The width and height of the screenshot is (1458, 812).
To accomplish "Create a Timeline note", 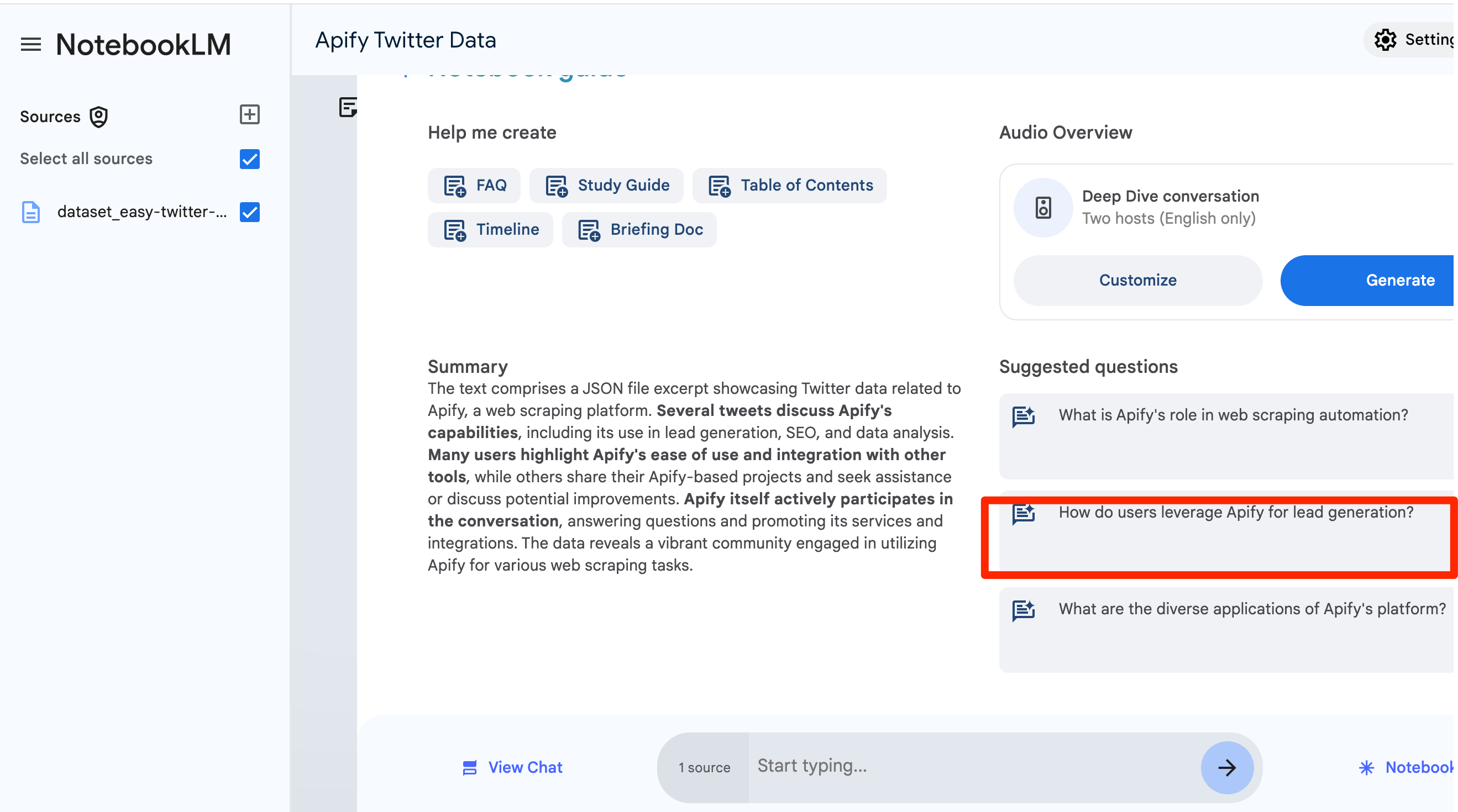I will click(x=490, y=230).
